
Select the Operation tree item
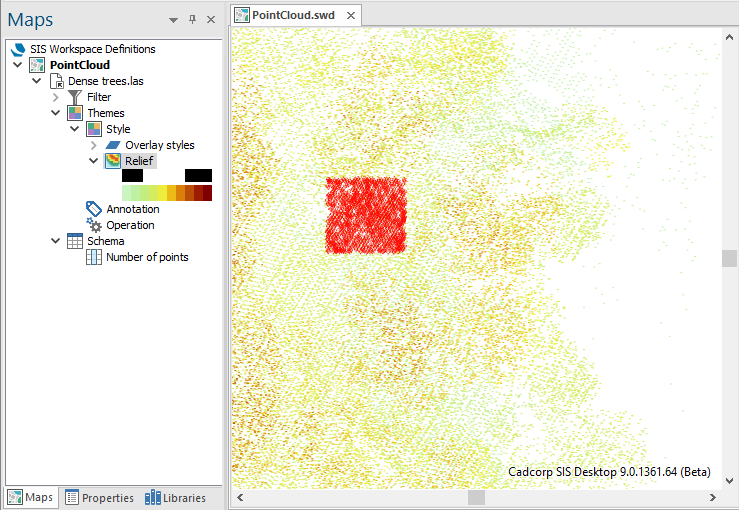click(131, 225)
